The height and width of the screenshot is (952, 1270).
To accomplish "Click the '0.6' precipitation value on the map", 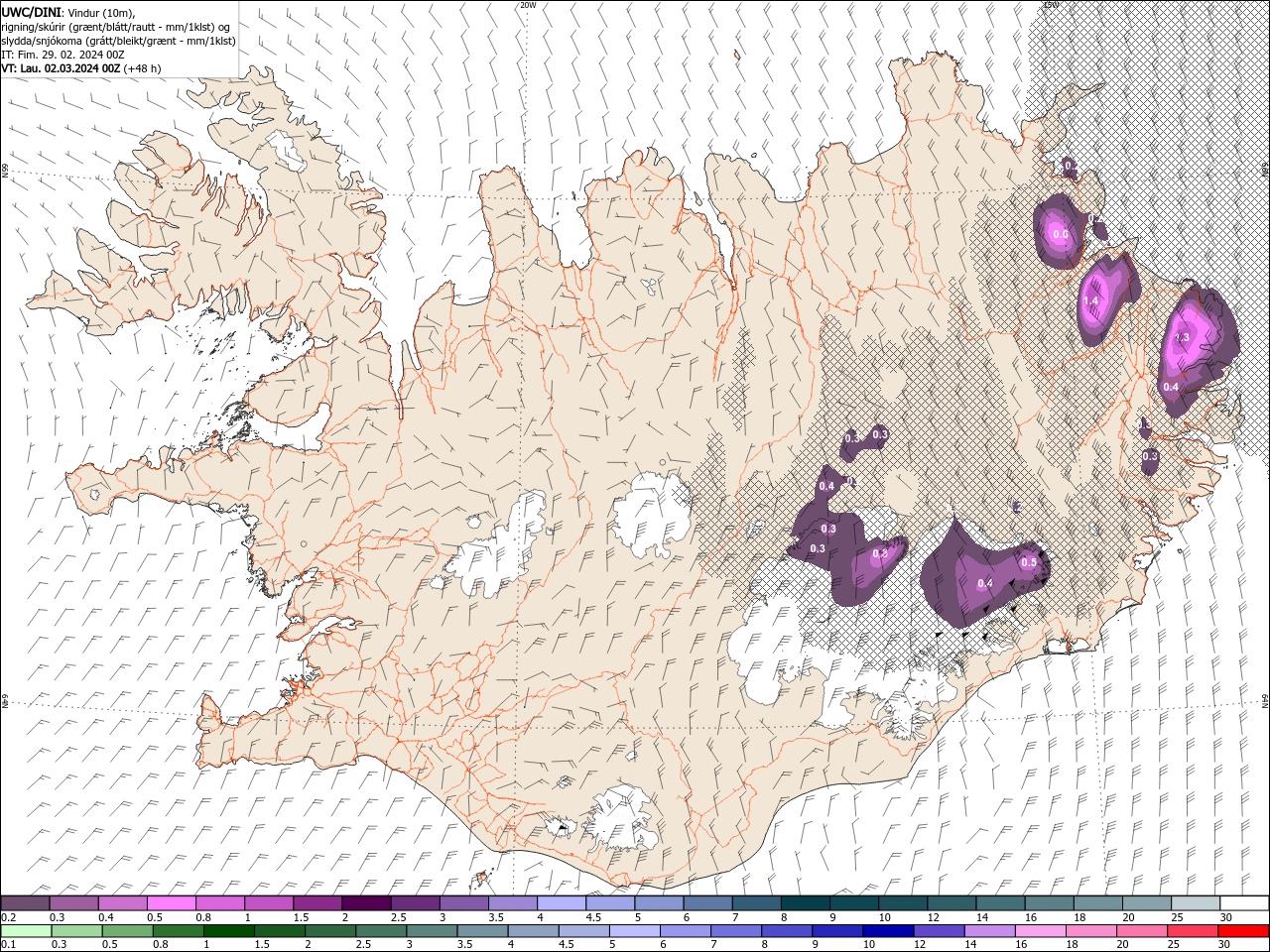I will point(1060,234).
